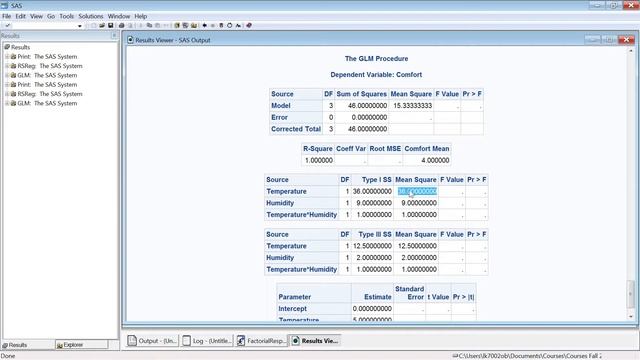Image resolution: width=640 pixels, height=360 pixels.
Task: Open the Help menu
Action: pos(140,16)
